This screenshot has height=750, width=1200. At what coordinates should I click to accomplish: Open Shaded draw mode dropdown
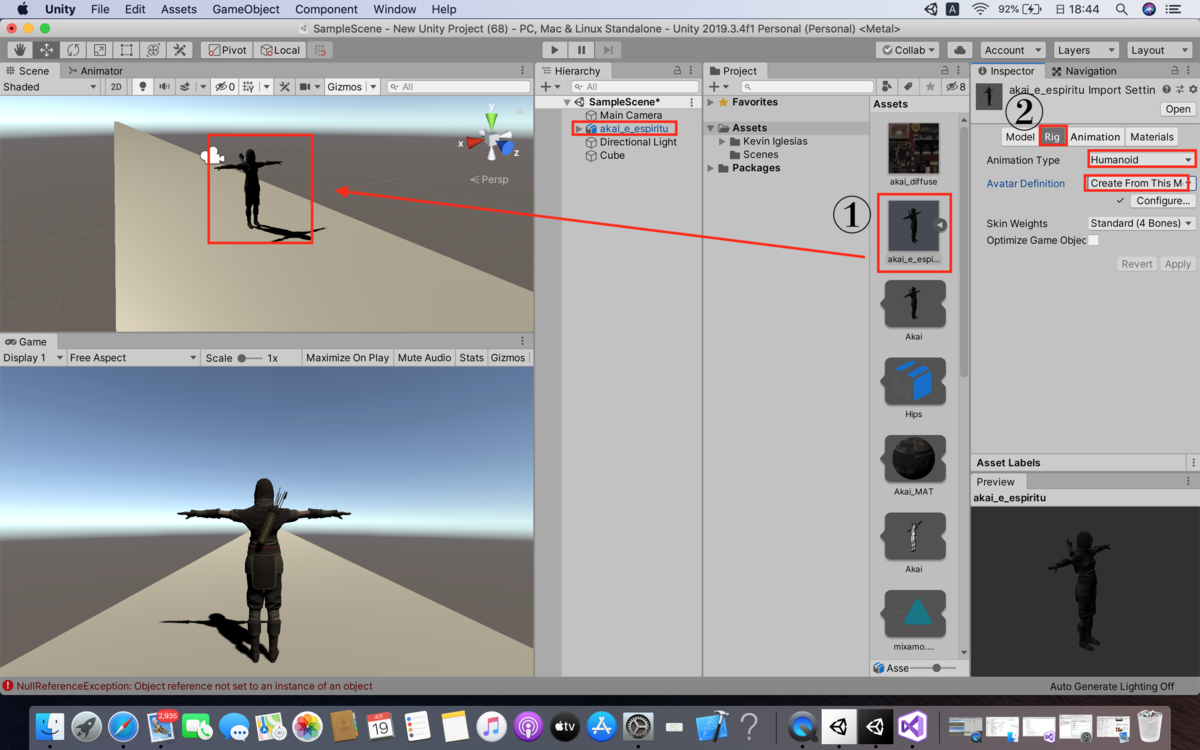click(49, 87)
